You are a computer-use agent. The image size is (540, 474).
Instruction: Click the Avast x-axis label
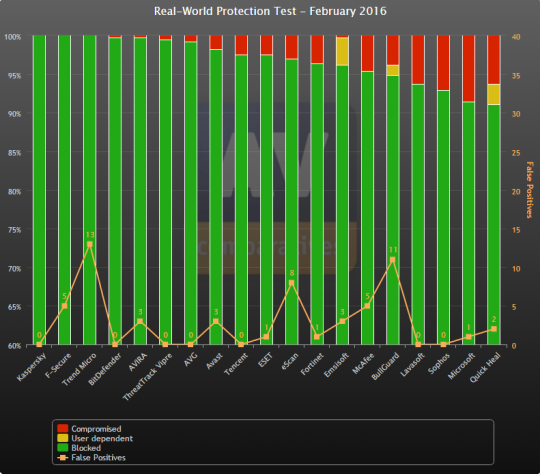click(x=214, y=361)
